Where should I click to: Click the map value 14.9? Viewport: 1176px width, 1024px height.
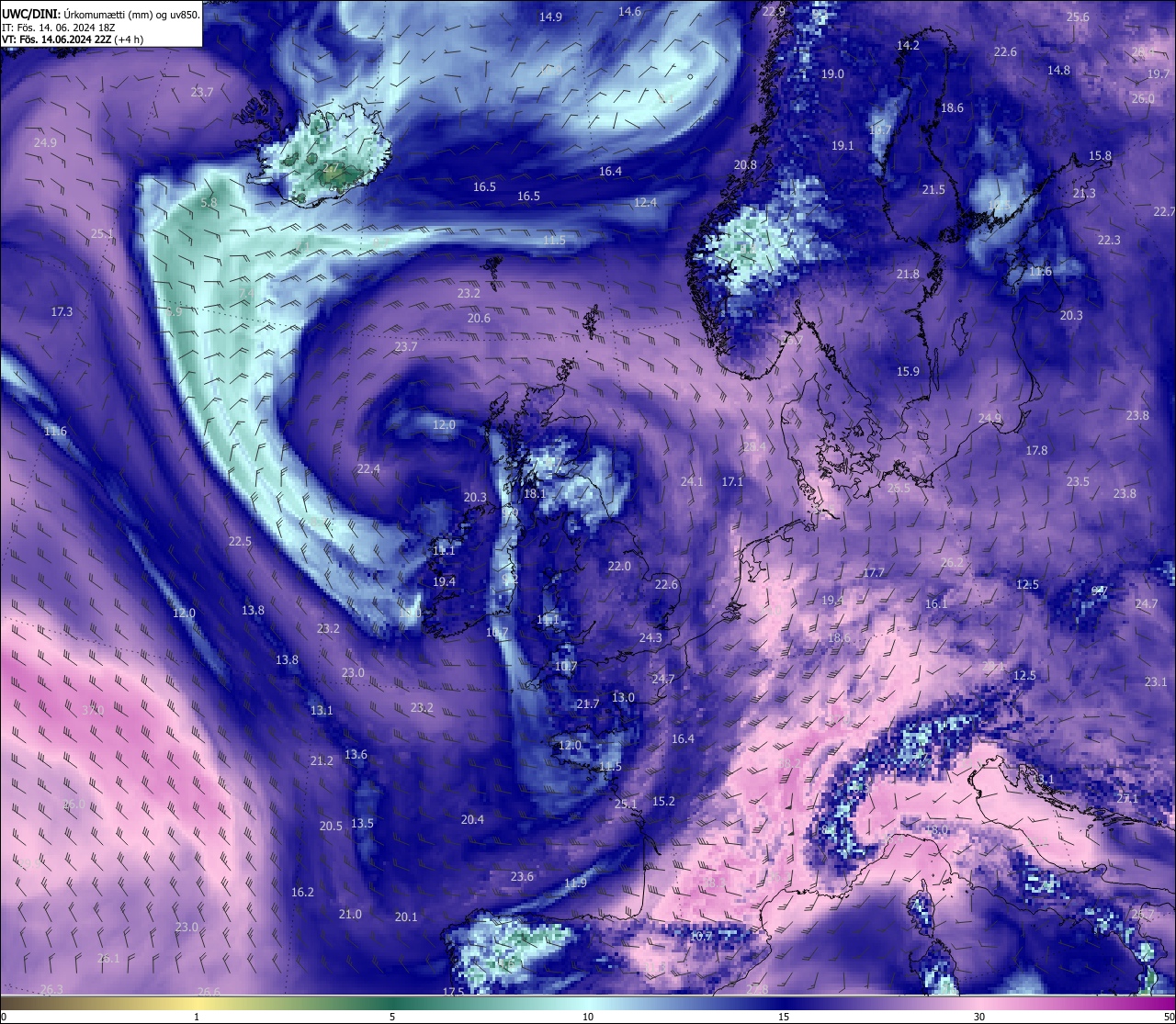[x=550, y=17]
